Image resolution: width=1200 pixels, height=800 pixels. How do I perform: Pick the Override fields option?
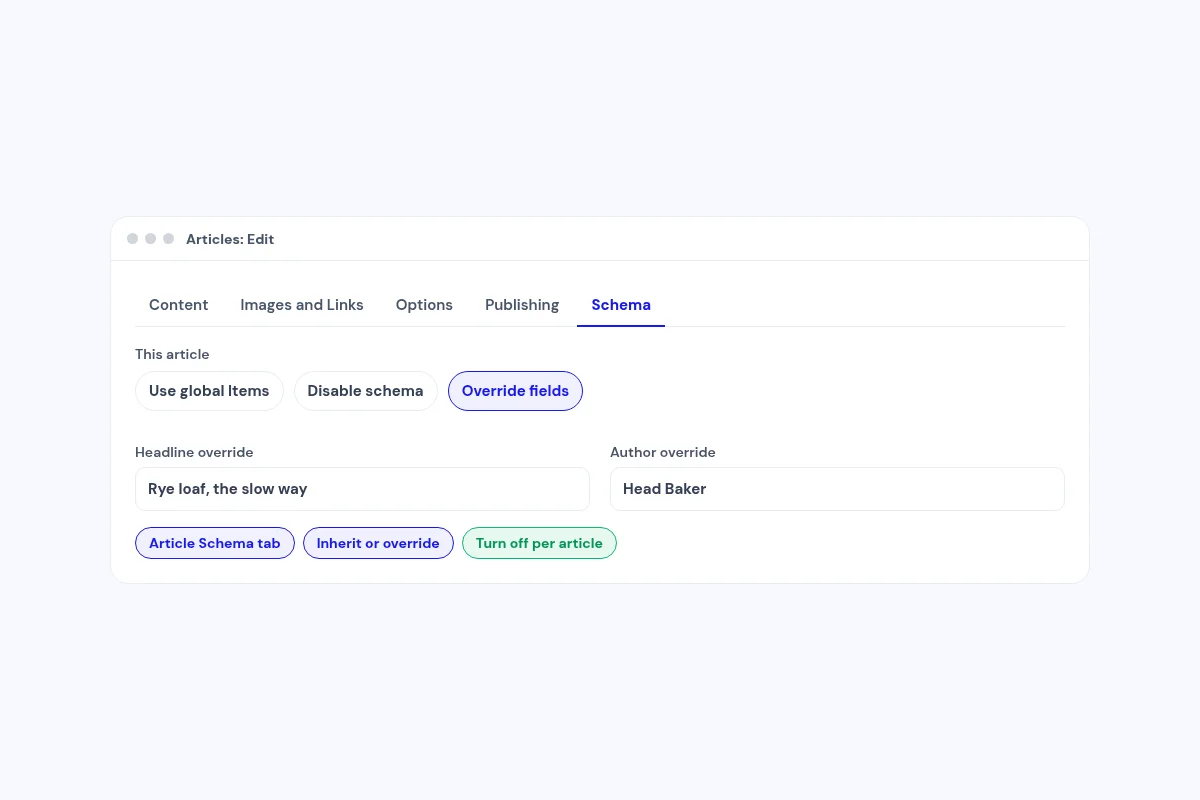(x=515, y=391)
